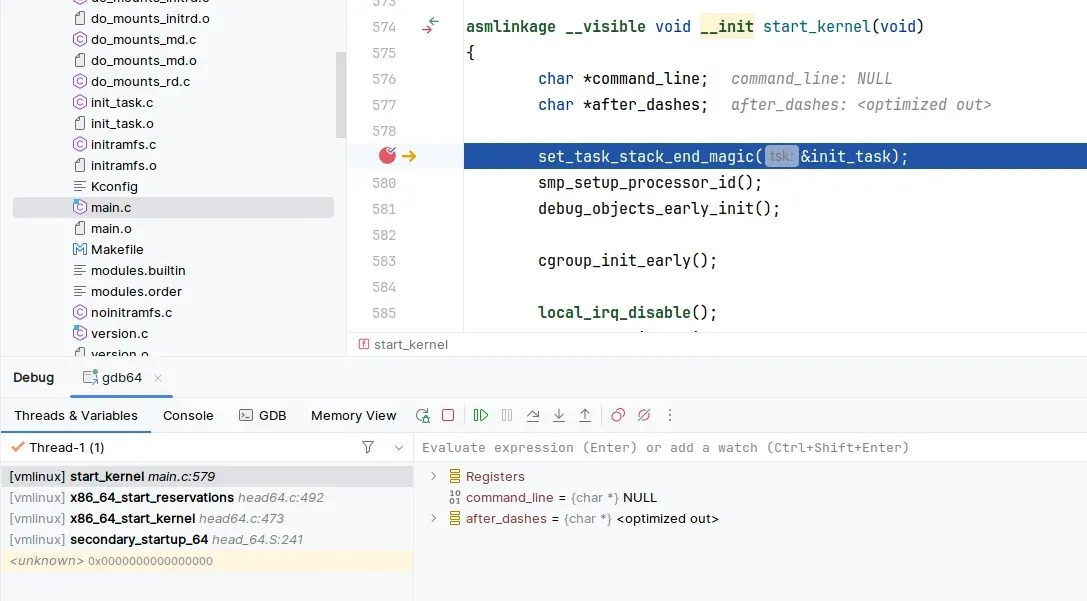Switch to Threads & Variables tab
Viewport: 1087px width, 601px height.
(x=76, y=415)
